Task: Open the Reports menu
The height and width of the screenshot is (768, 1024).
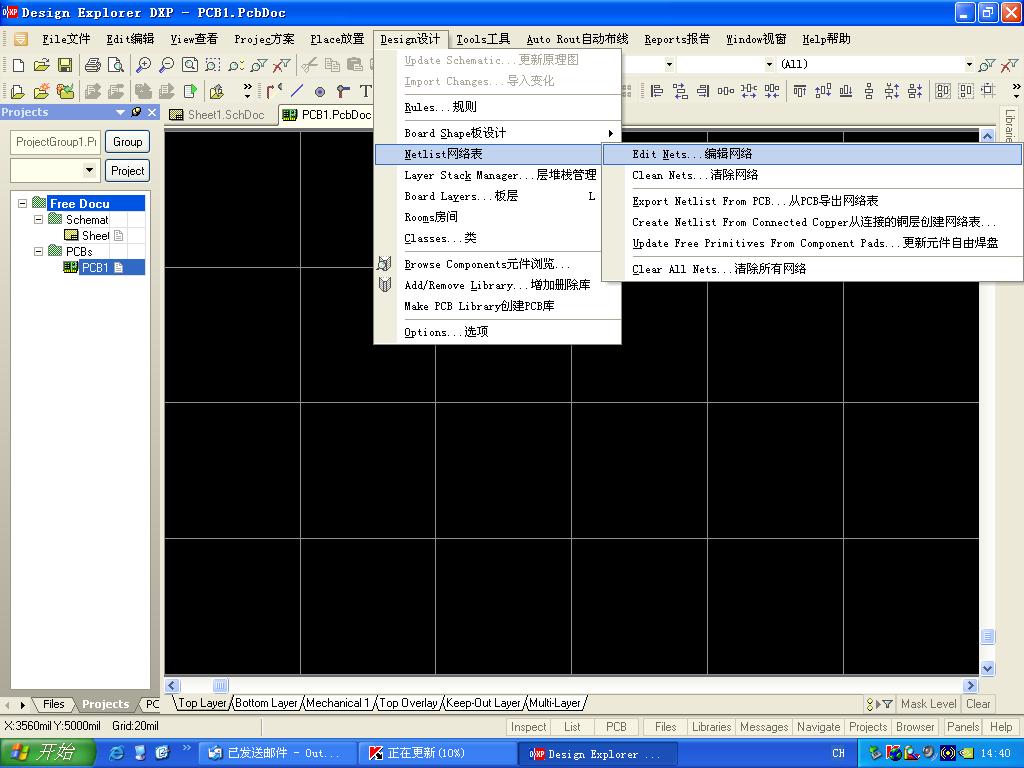Action: tap(677, 39)
